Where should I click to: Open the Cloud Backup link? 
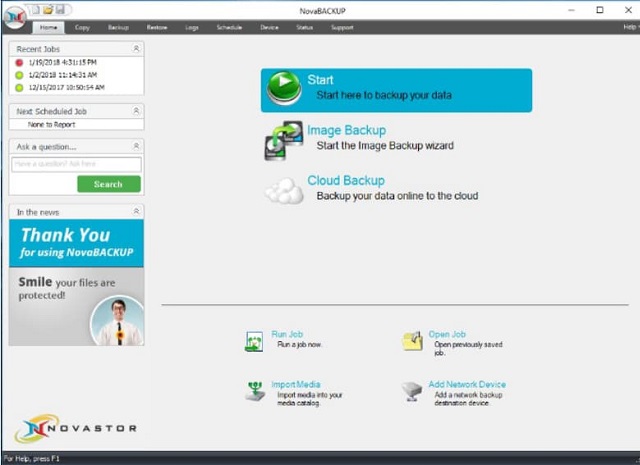tap(346, 180)
